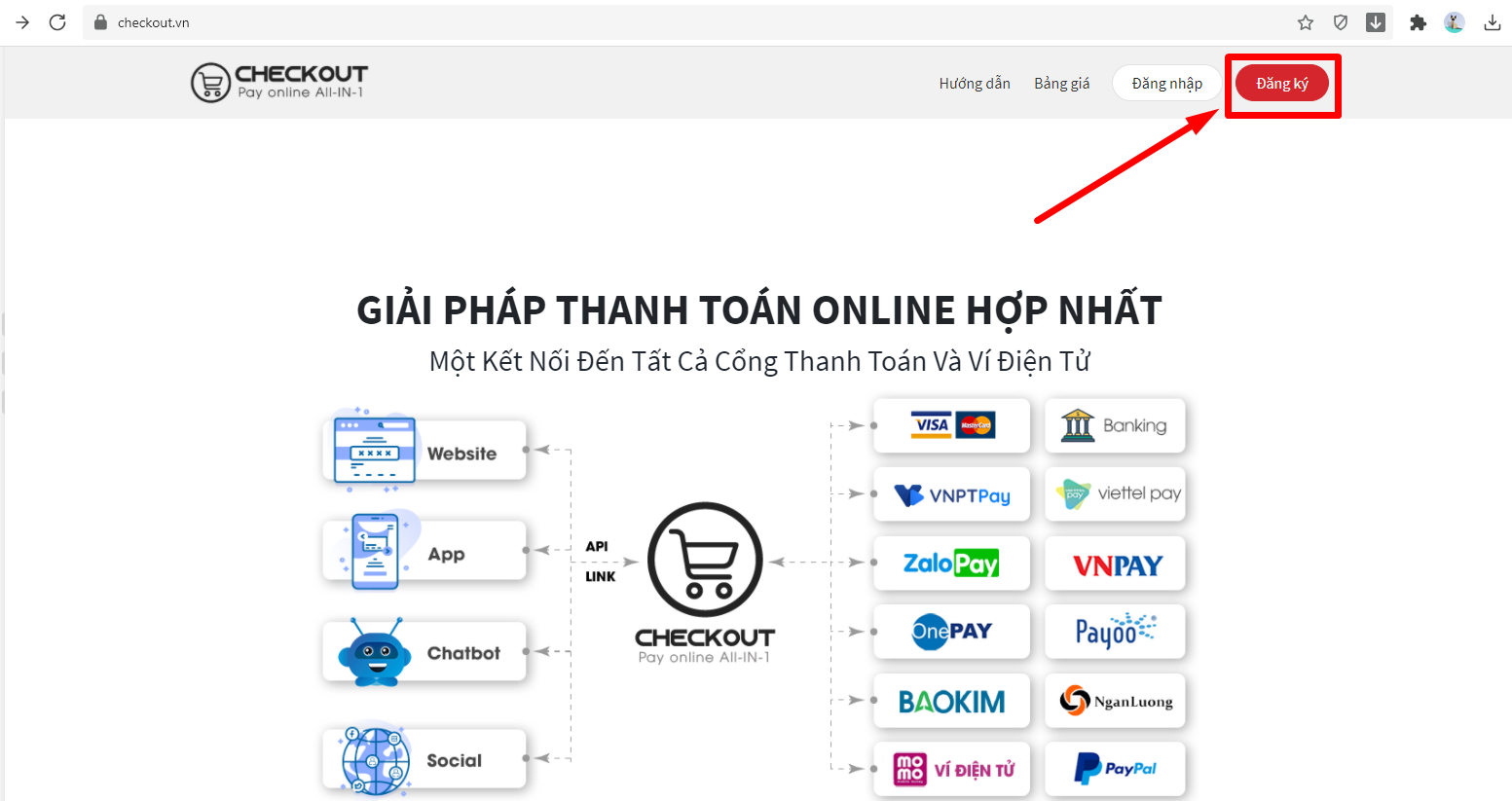1512x801 pixels.
Task: Select the OnePAY payment logo
Action: click(951, 632)
